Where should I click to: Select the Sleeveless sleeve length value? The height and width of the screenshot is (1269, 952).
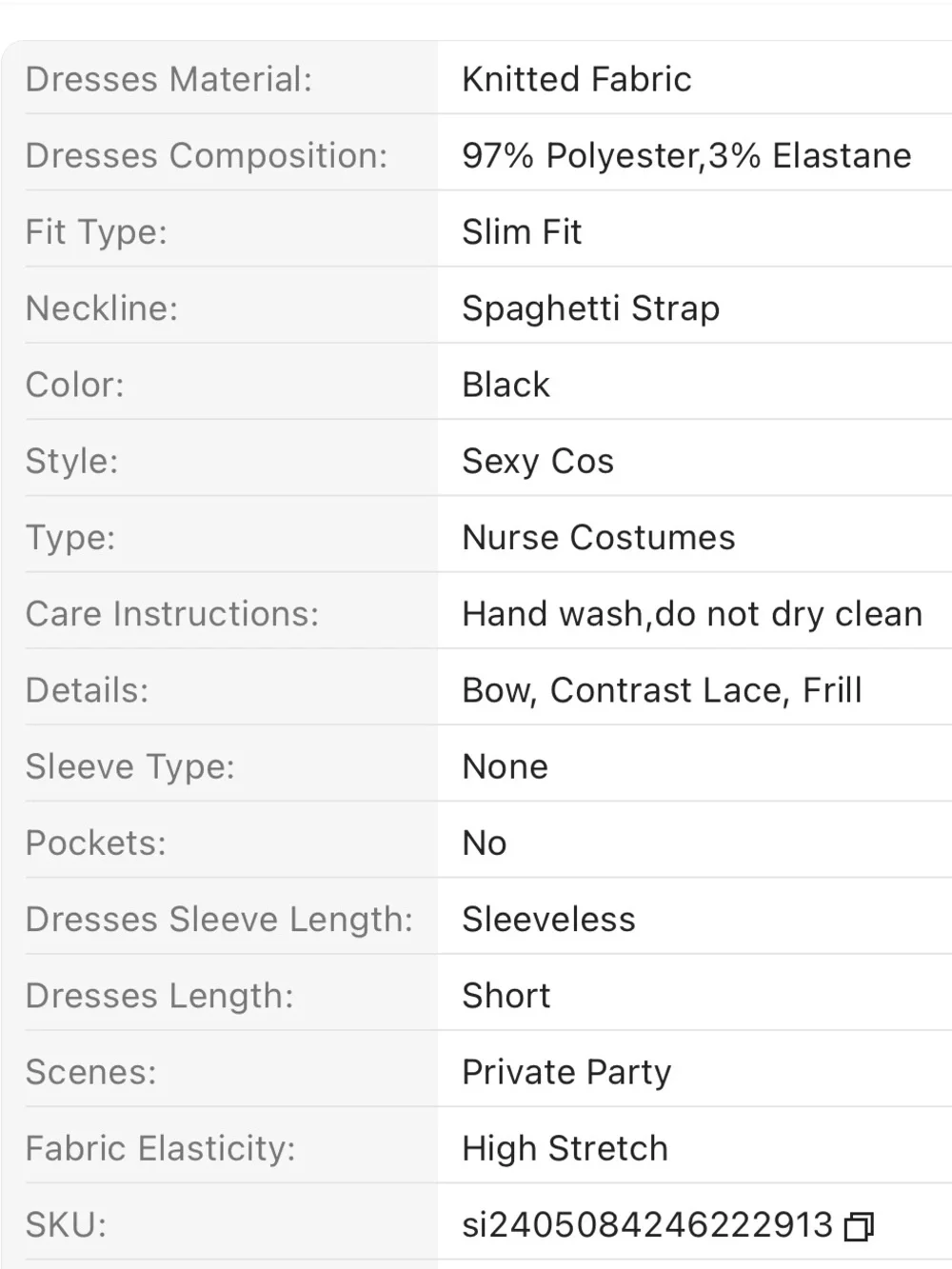549,919
